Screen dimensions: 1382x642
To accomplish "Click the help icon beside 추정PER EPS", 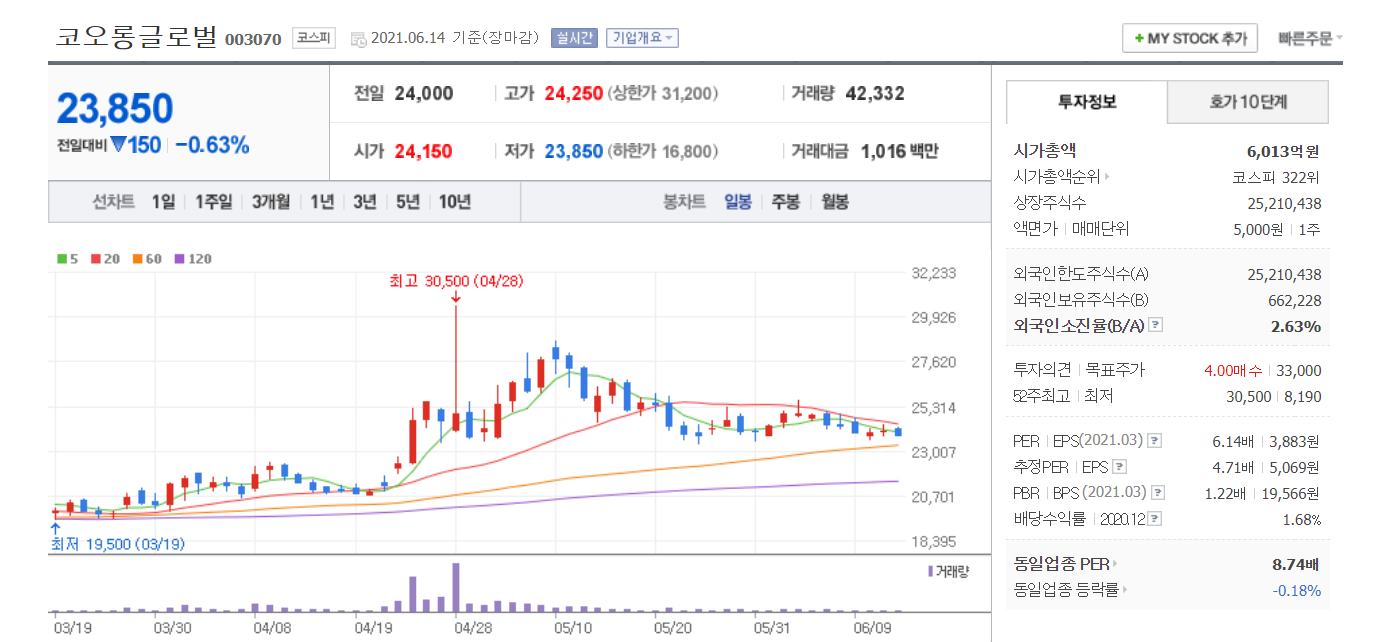I will pos(1119,467).
